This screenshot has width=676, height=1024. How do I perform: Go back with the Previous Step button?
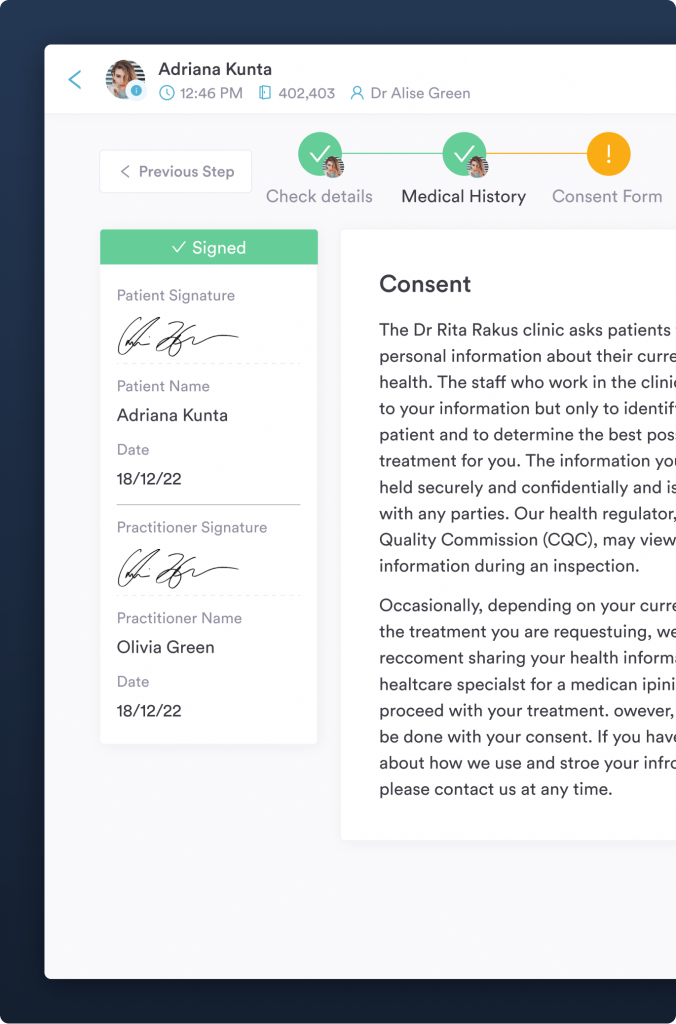176,172
